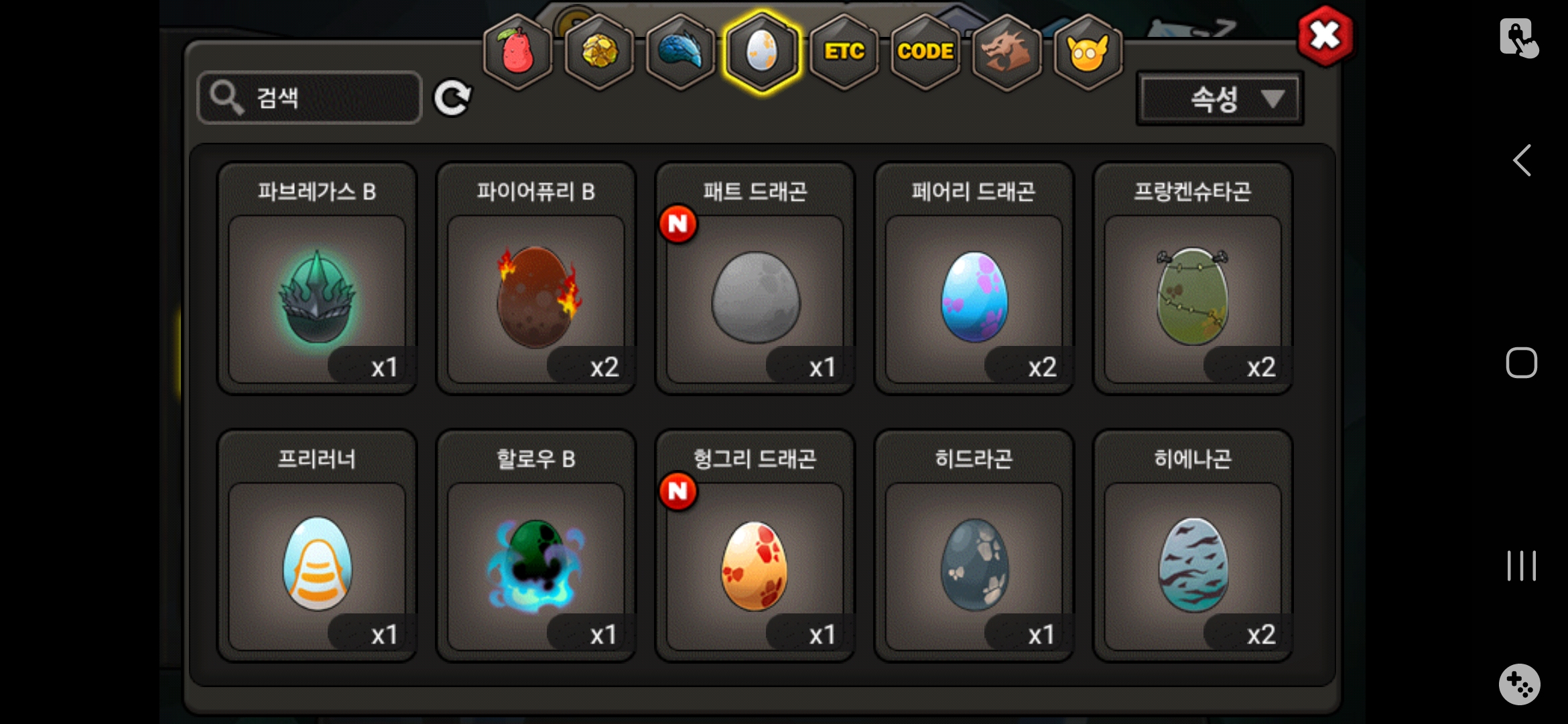Choose the 할로우 B ghostly egg
1568x724 pixels.
coord(536,546)
